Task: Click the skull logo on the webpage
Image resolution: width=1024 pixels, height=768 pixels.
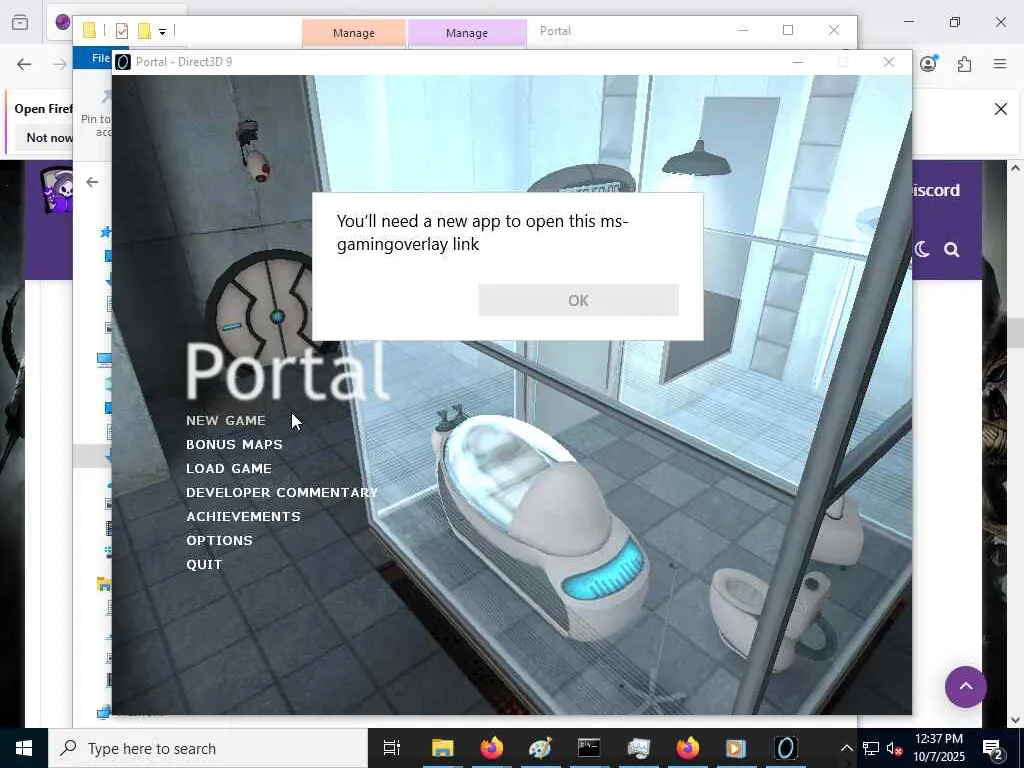Action: pos(56,190)
